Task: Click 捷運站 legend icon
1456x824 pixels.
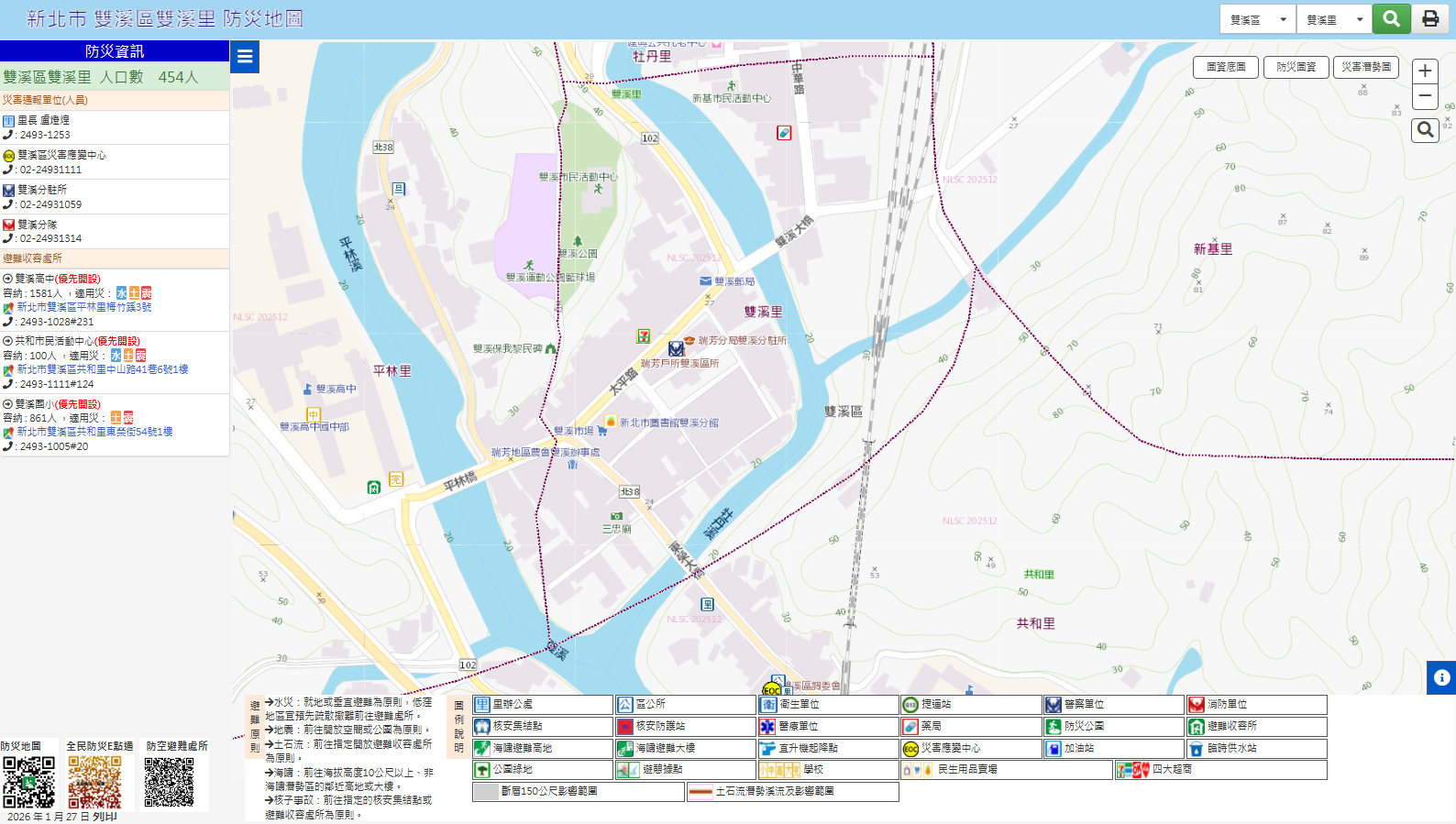Action: click(910, 705)
